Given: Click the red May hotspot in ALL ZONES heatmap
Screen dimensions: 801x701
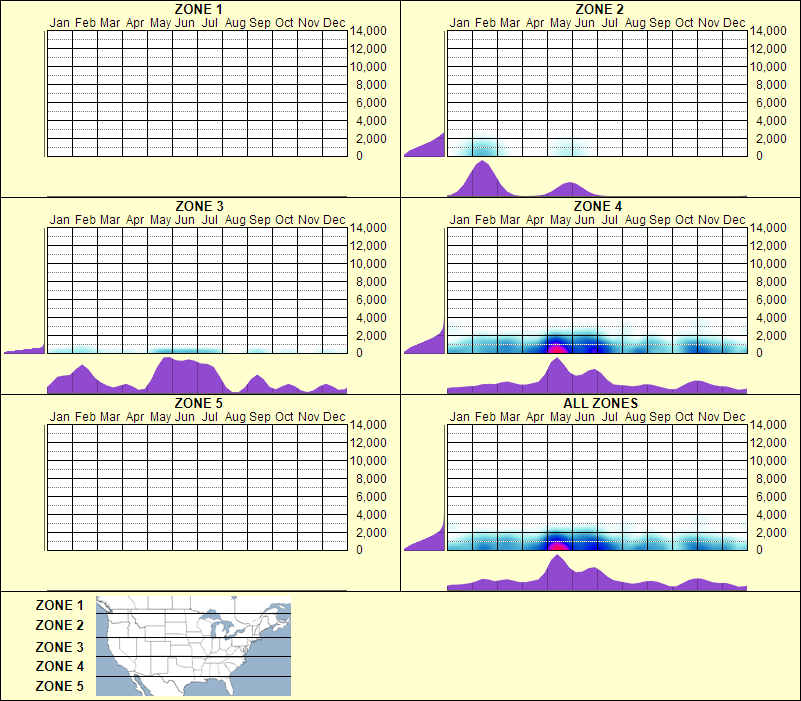Looking at the screenshot, I should (558, 546).
